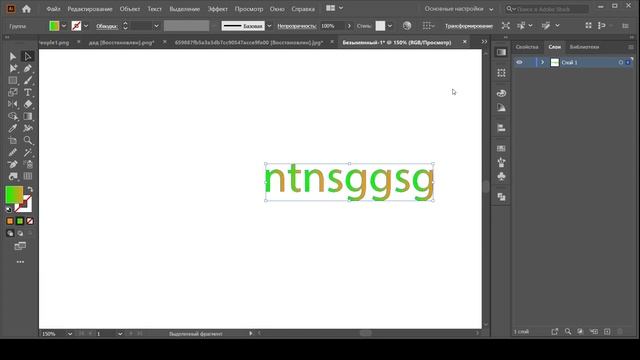Switch to the Библиотеки tab

(584, 47)
